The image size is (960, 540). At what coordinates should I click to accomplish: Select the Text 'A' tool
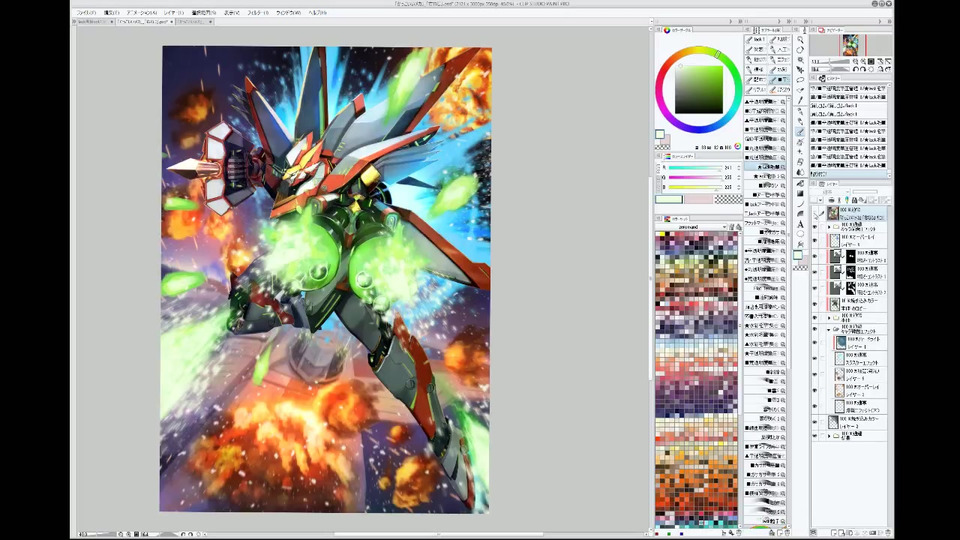coord(800,224)
